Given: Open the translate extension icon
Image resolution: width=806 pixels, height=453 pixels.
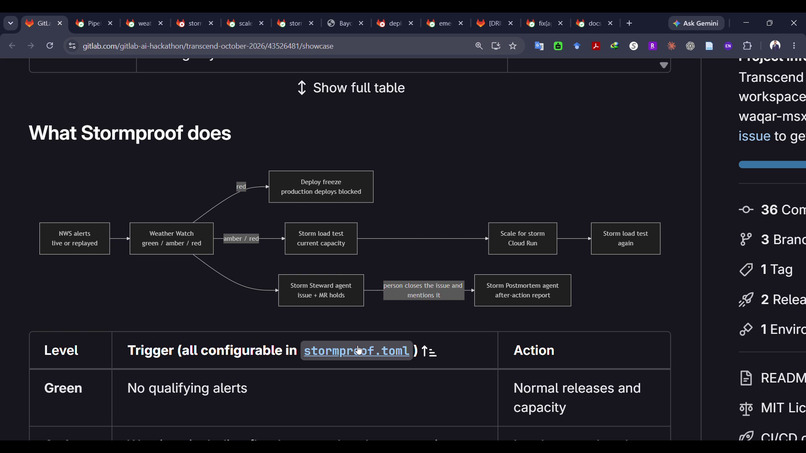Looking at the screenshot, I should pyautogui.click(x=539, y=46).
